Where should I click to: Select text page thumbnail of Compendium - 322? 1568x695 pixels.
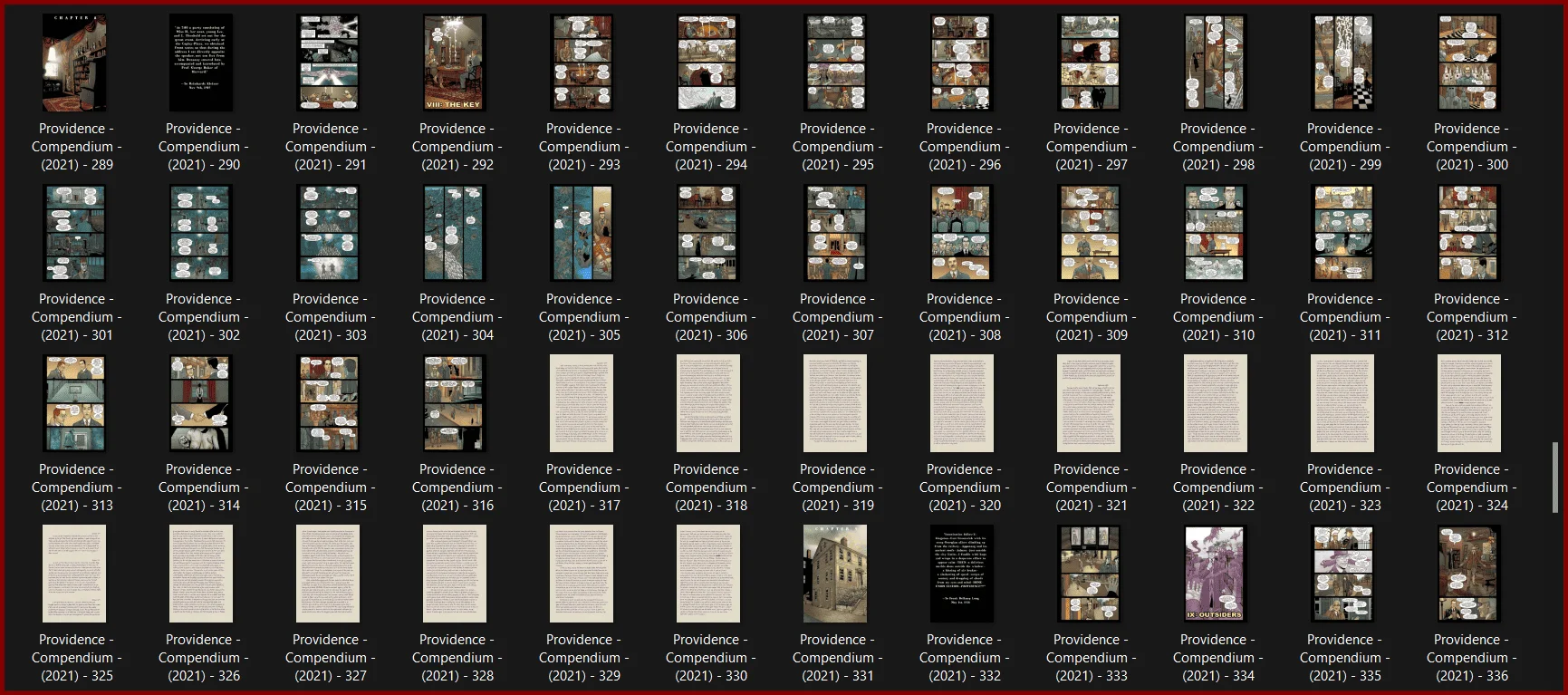coord(1216,403)
